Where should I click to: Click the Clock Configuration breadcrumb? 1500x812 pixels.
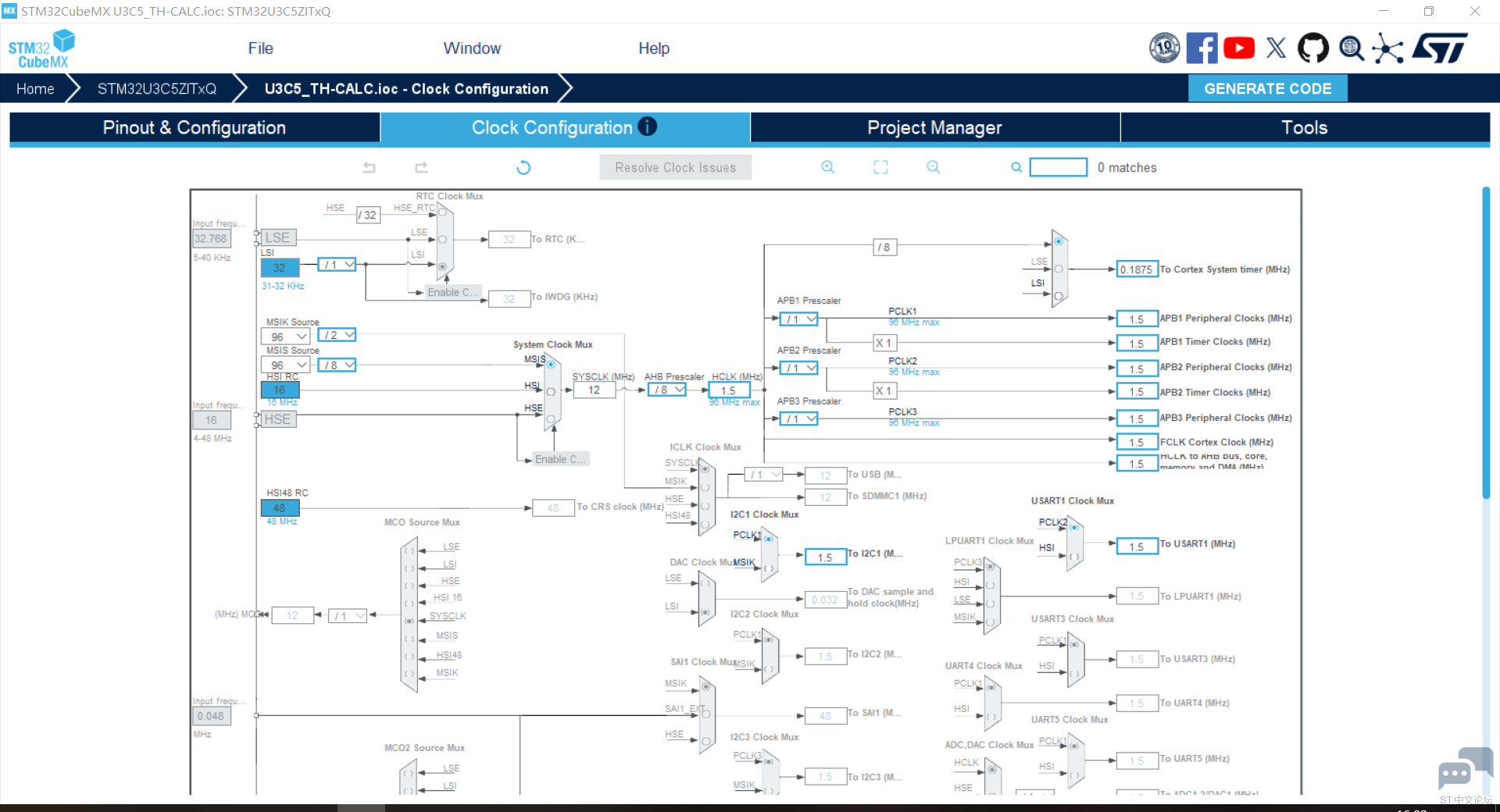point(406,88)
